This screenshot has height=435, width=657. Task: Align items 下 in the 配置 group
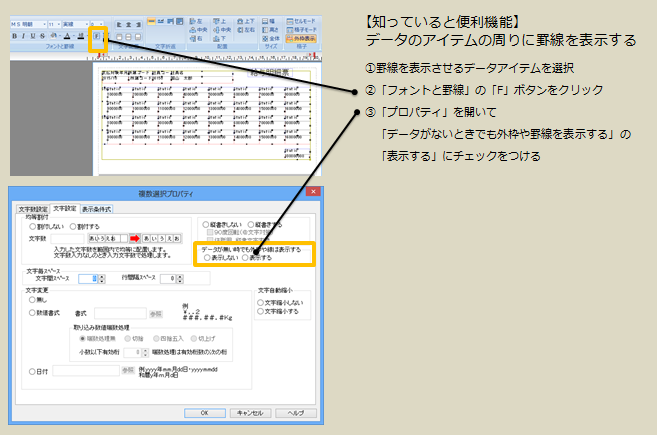coord(220,39)
